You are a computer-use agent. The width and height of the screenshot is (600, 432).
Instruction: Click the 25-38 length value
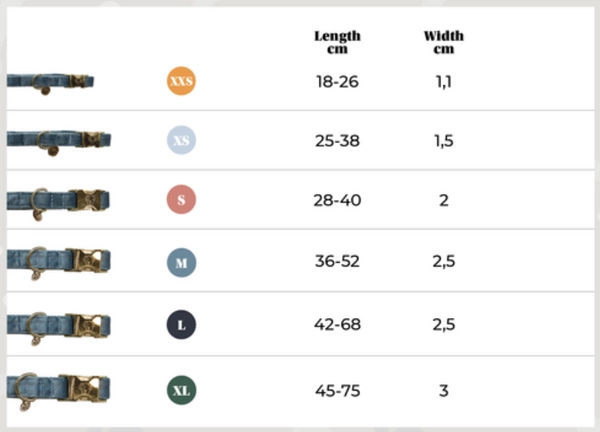click(337, 141)
